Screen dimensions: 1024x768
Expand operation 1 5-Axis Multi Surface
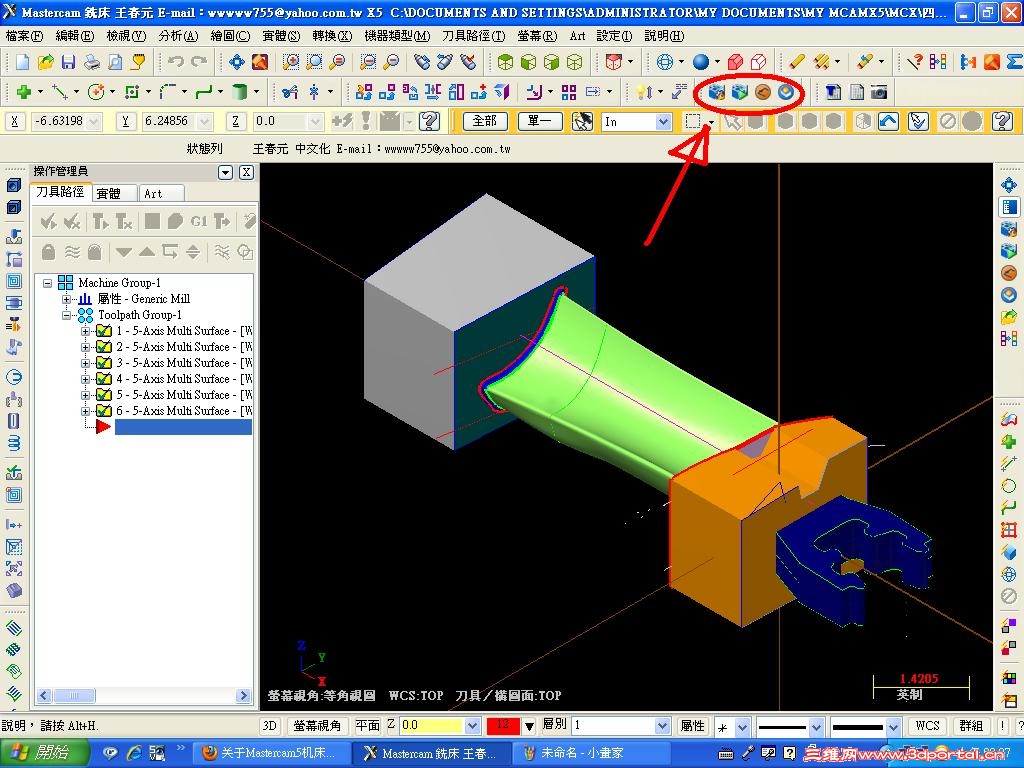pyautogui.click(x=86, y=331)
